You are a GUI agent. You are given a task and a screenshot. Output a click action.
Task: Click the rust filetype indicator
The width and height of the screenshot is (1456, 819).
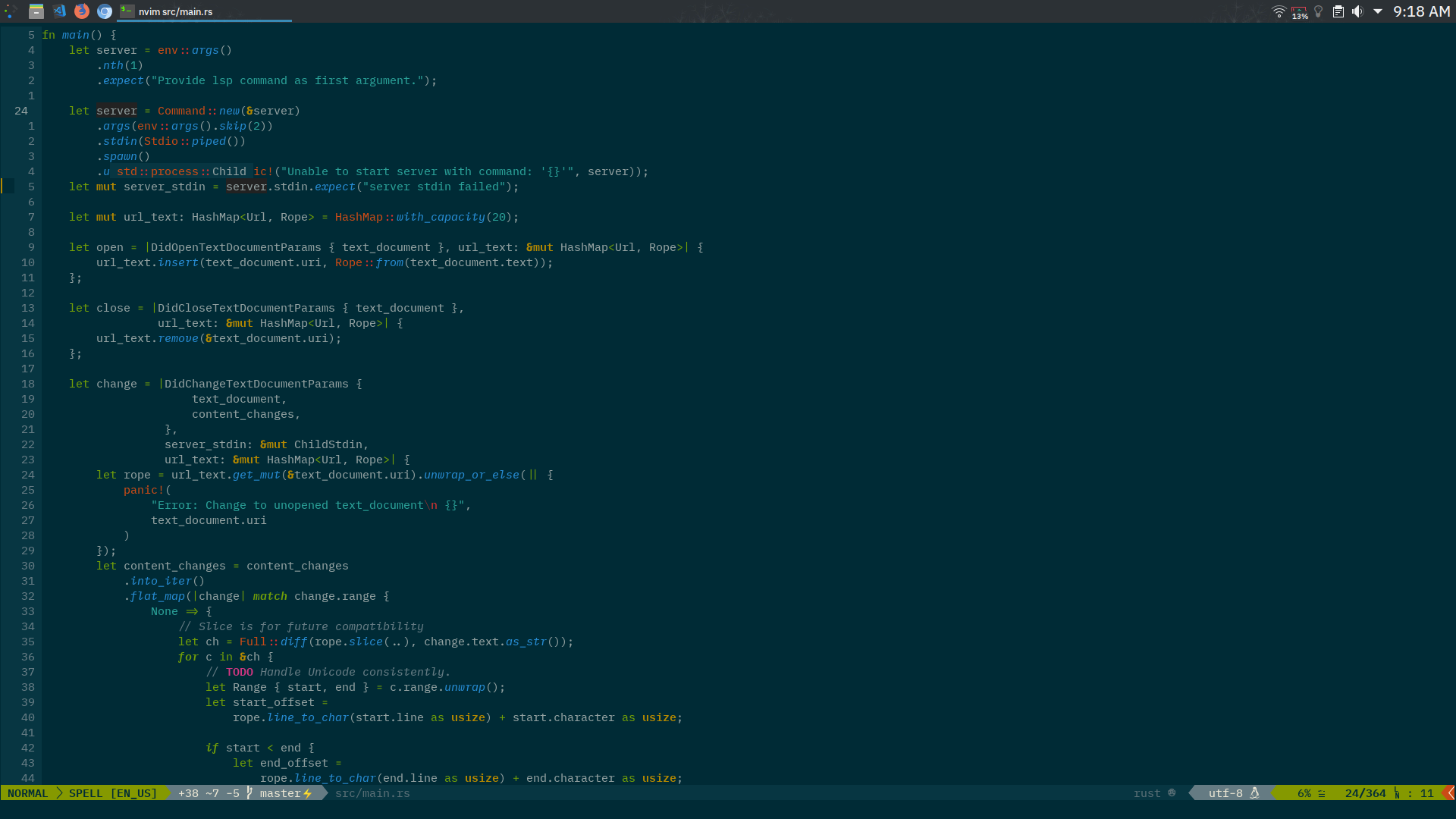click(x=1147, y=793)
